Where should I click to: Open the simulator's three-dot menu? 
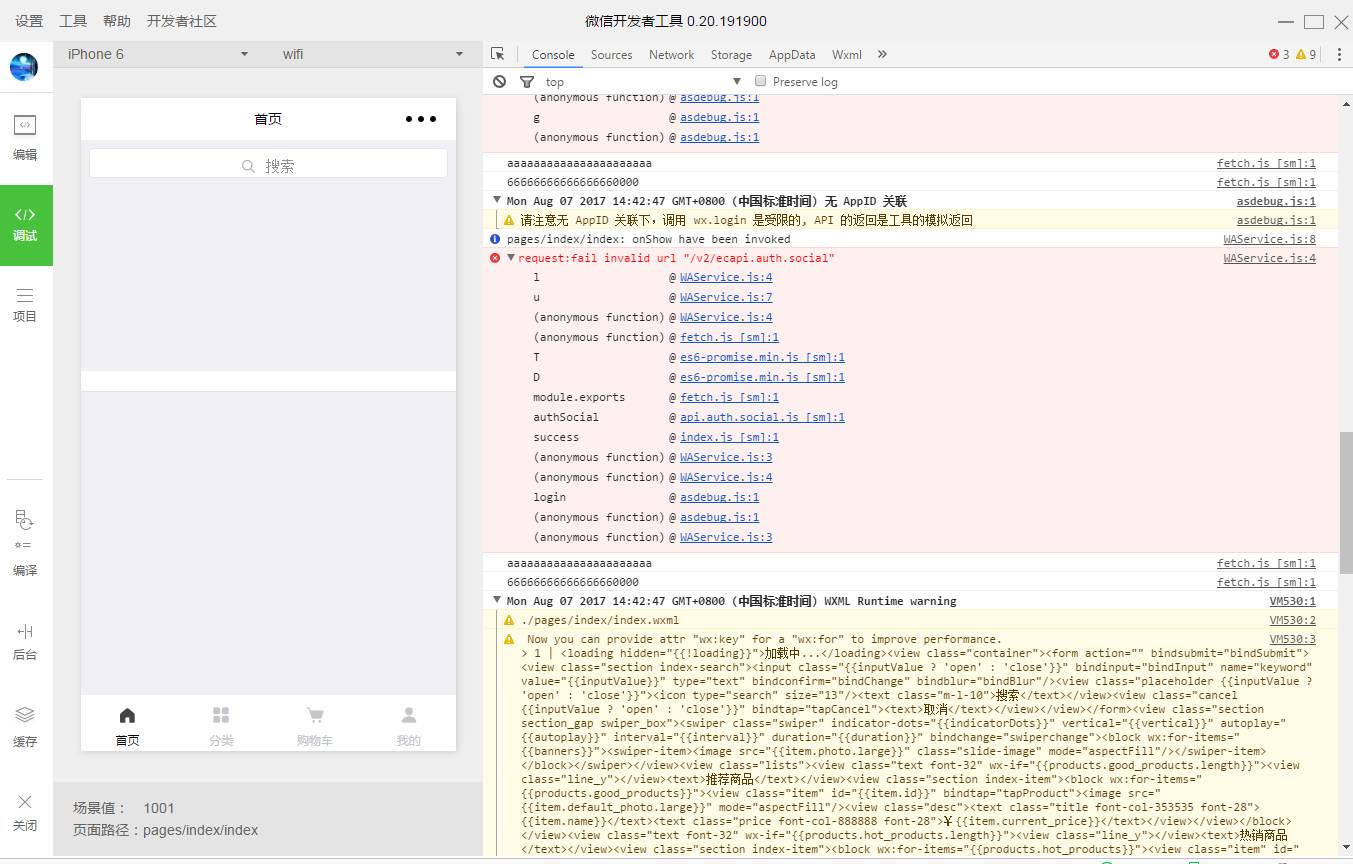[421, 119]
